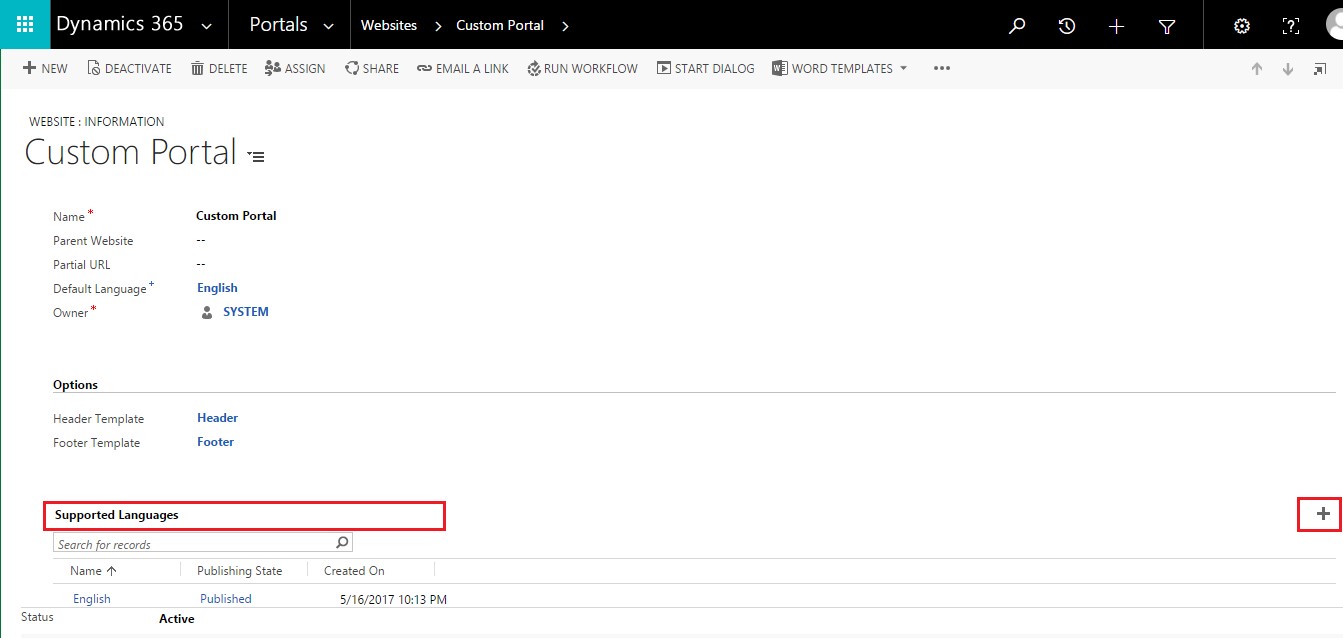Open the user profile avatar
1343x638 pixels.
coord(1333,26)
